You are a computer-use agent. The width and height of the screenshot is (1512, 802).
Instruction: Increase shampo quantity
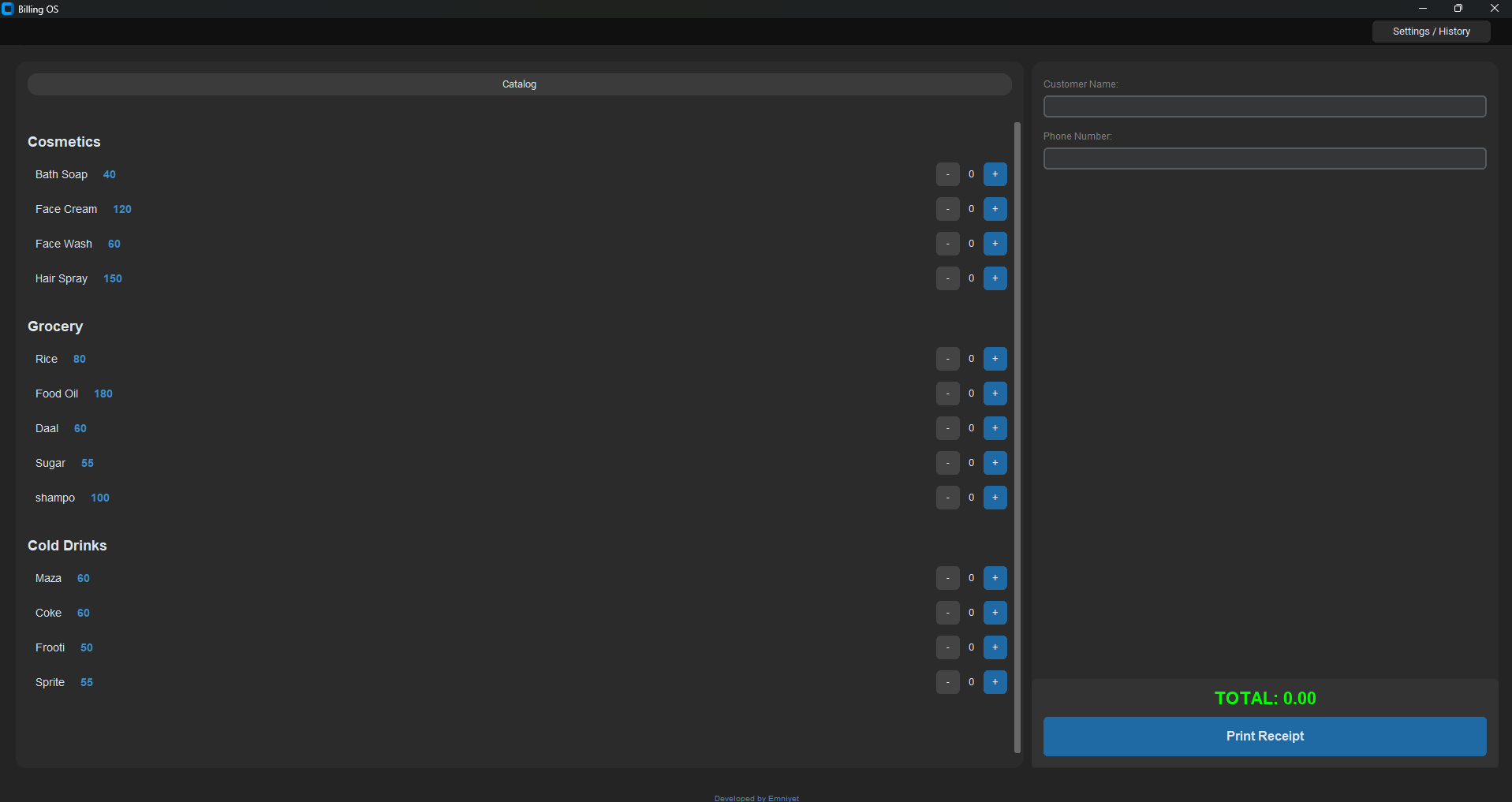coord(995,498)
